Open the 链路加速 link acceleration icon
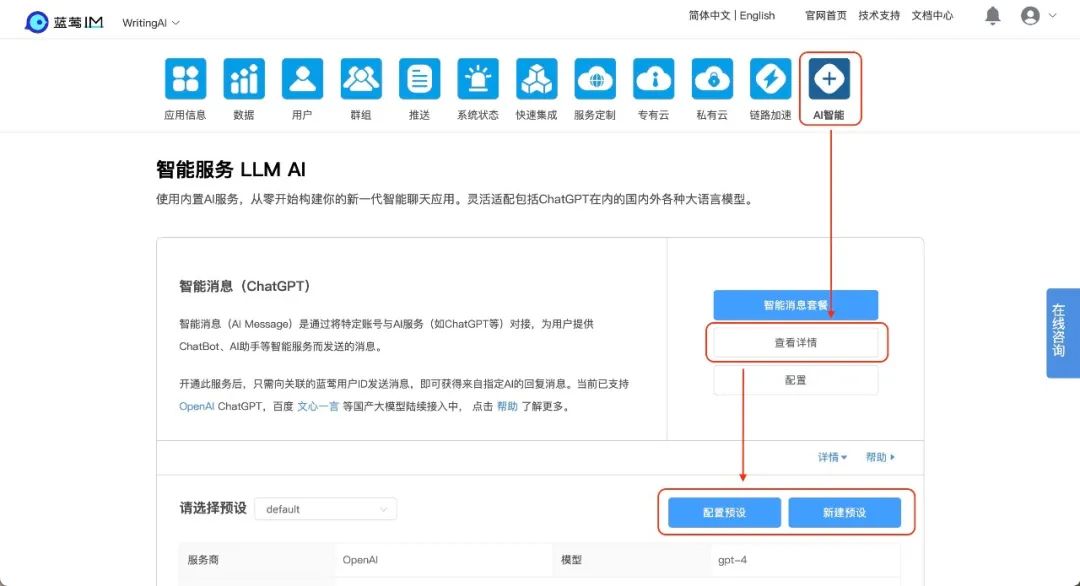The image size is (1080, 586). pos(771,79)
